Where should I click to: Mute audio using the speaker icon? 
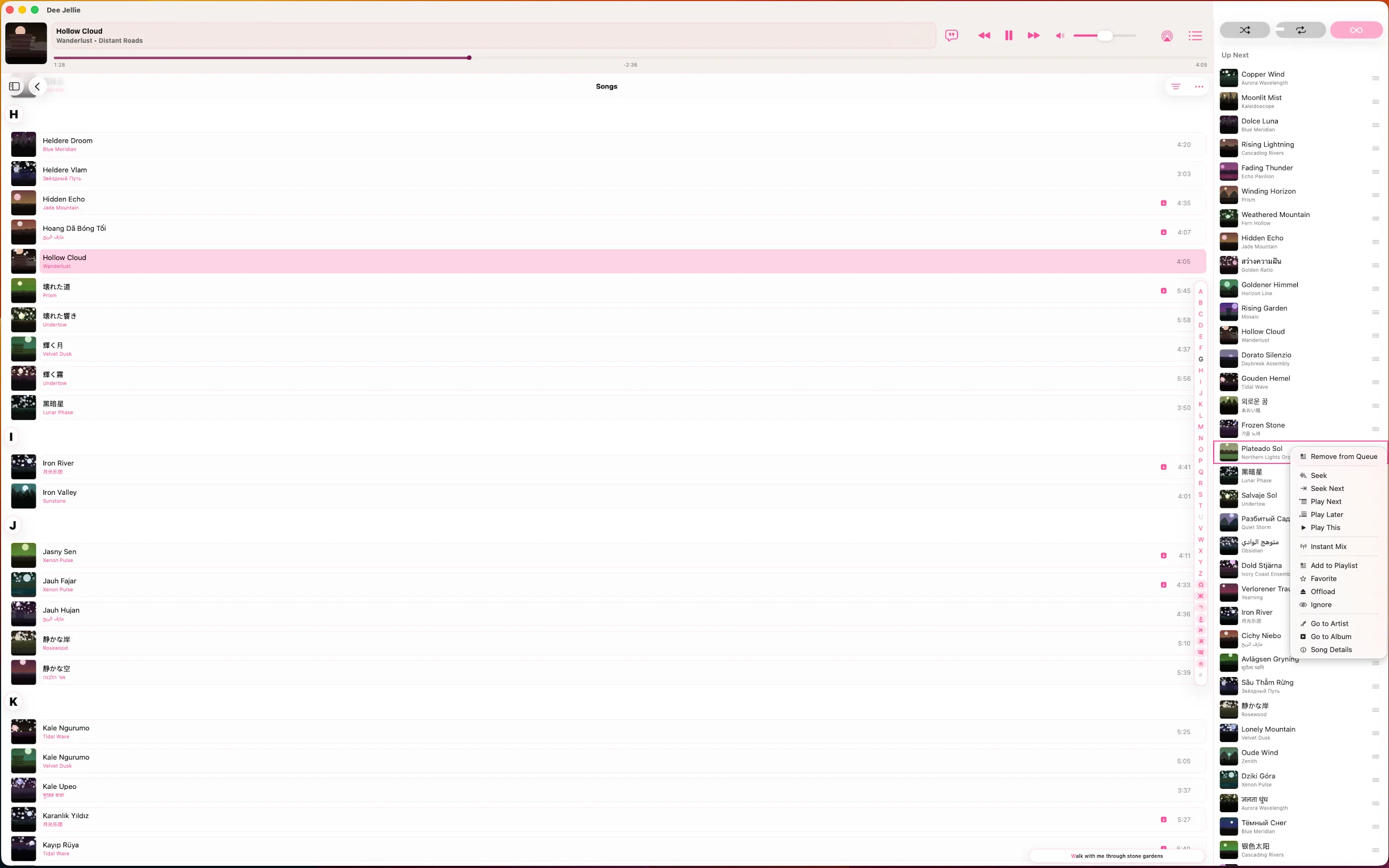click(1060, 36)
